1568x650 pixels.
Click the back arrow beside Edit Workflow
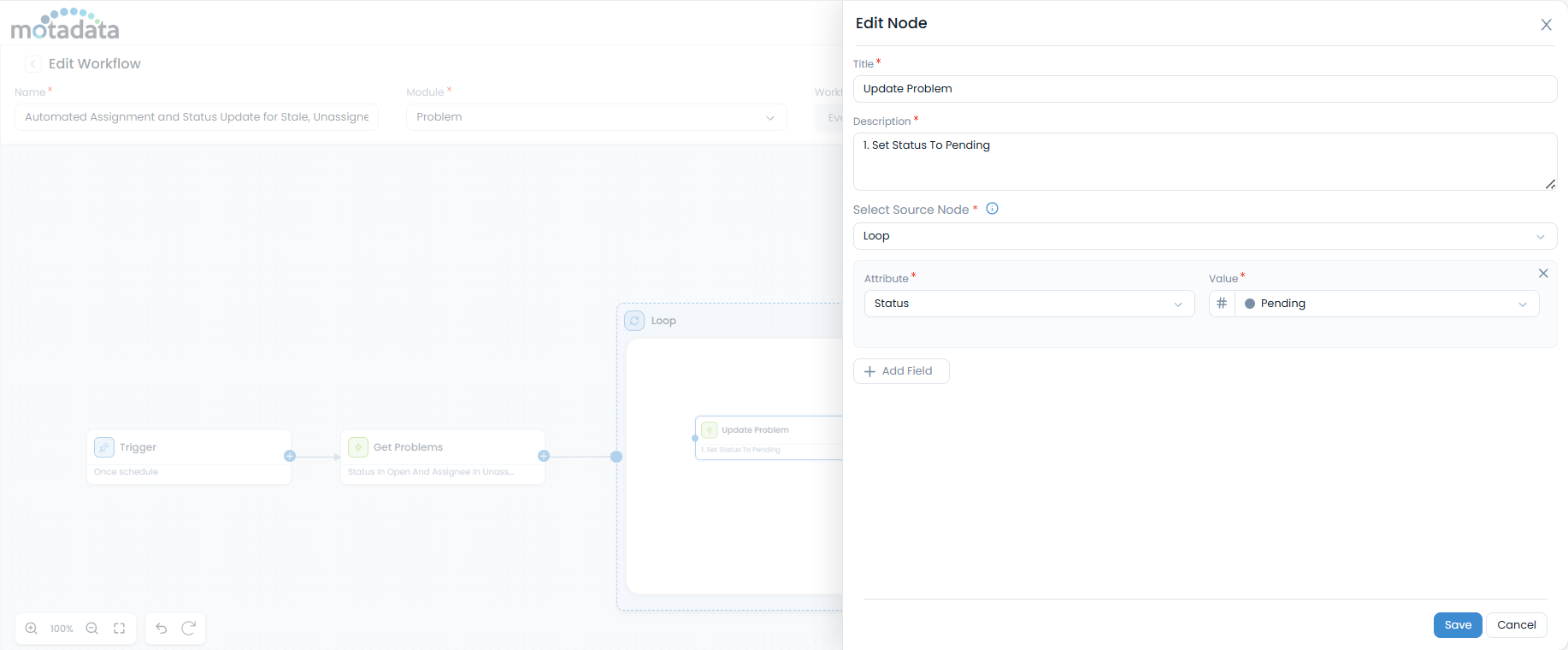coord(33,64)
